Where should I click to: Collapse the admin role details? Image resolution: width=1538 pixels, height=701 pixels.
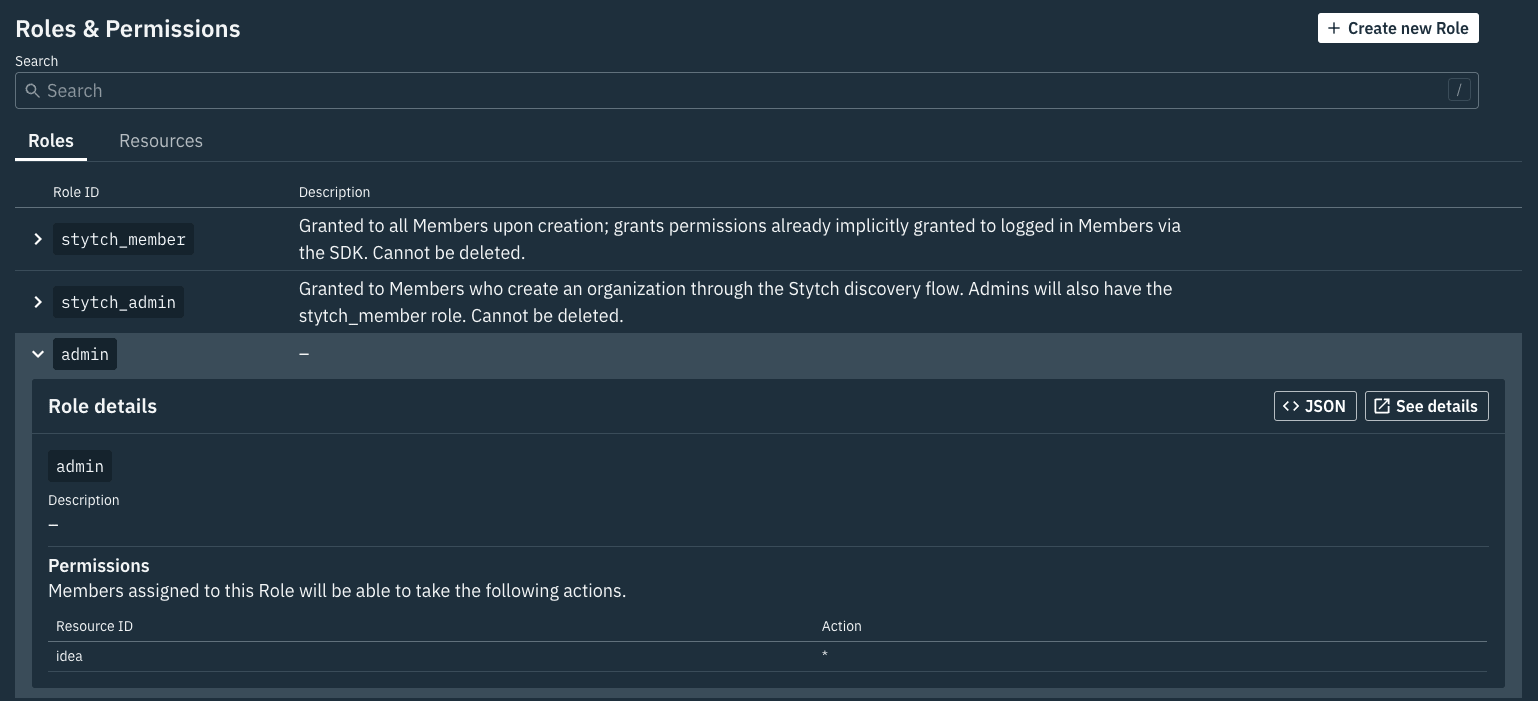38,354
